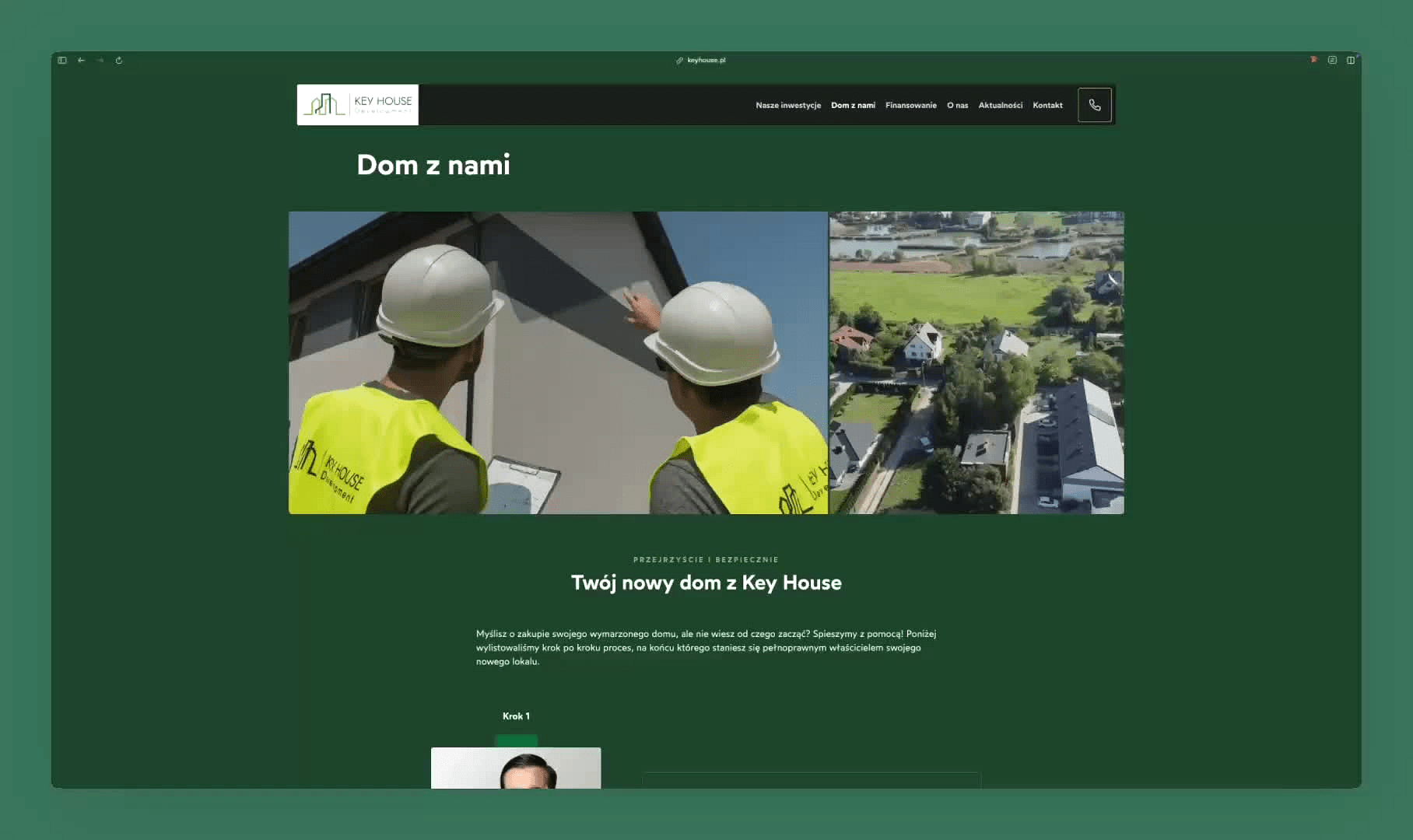Open the Nasze inwestycje menu item
This screenshot has height=840, width=1413.
click(787, 105)
